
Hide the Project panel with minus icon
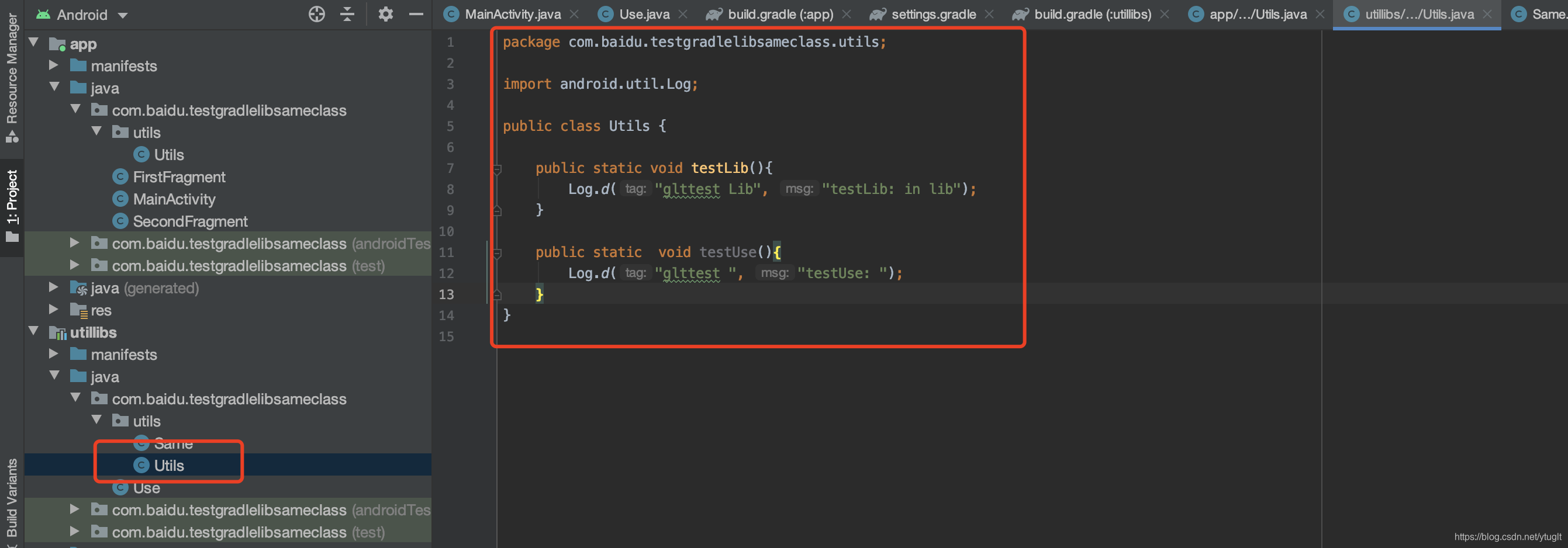pos(416,14)
